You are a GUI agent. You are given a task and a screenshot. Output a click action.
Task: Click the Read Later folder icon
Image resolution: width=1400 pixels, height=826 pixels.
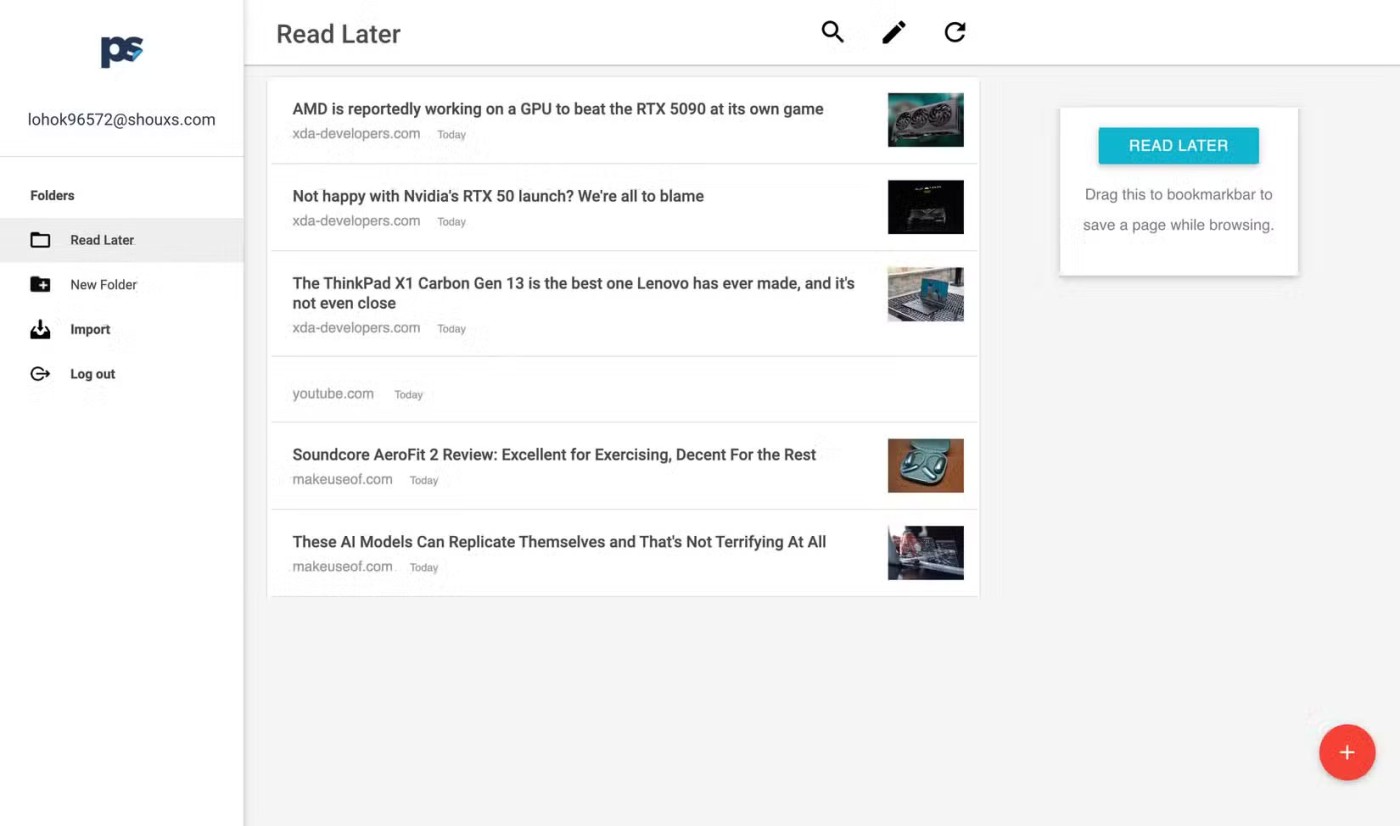40,240
